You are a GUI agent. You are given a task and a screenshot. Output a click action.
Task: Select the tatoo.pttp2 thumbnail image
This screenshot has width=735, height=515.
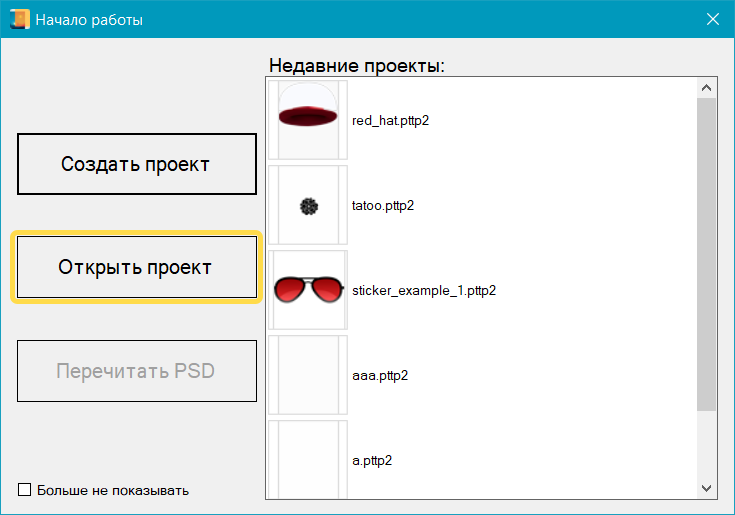308,206
